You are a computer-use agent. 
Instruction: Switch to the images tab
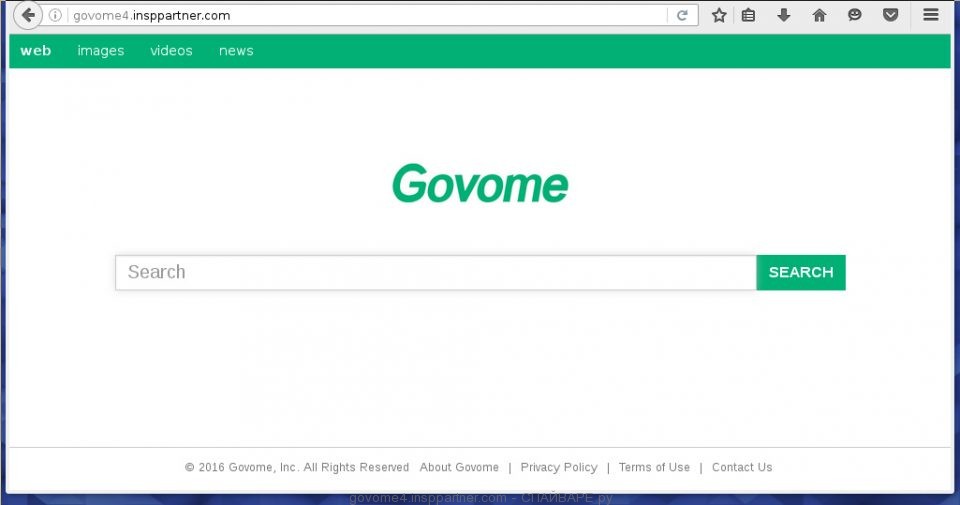101,51
